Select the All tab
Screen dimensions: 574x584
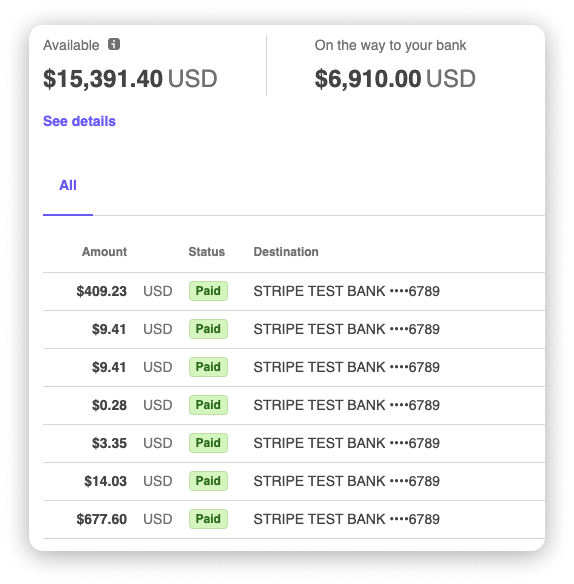[68, 185]
